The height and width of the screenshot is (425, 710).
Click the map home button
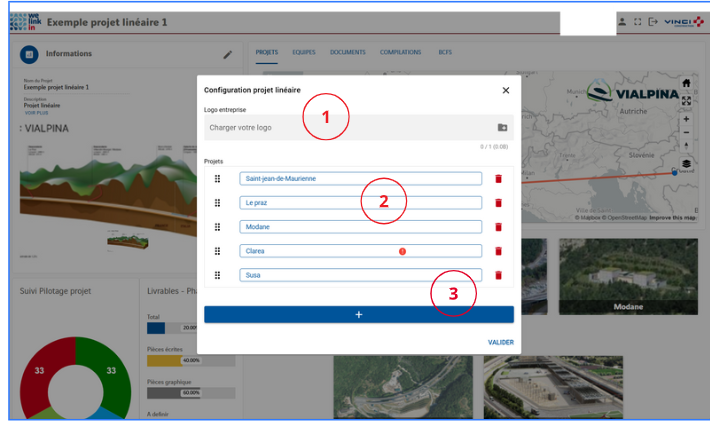[x=686, y=83]
